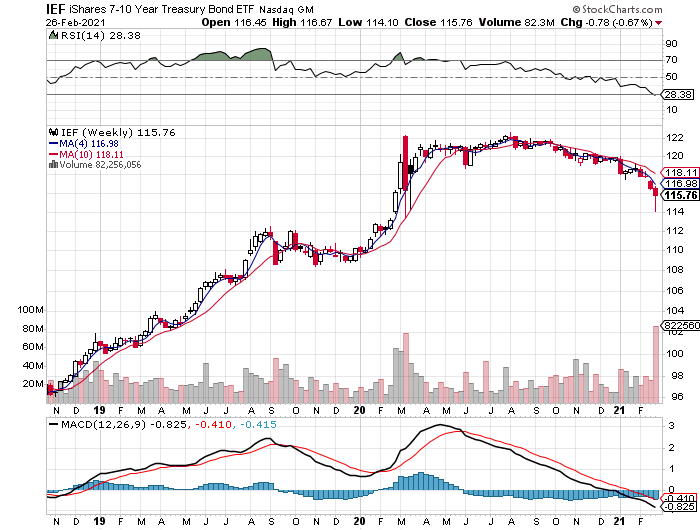
Task: Click the signal value tag -0.410
Action: click(679, 498)
